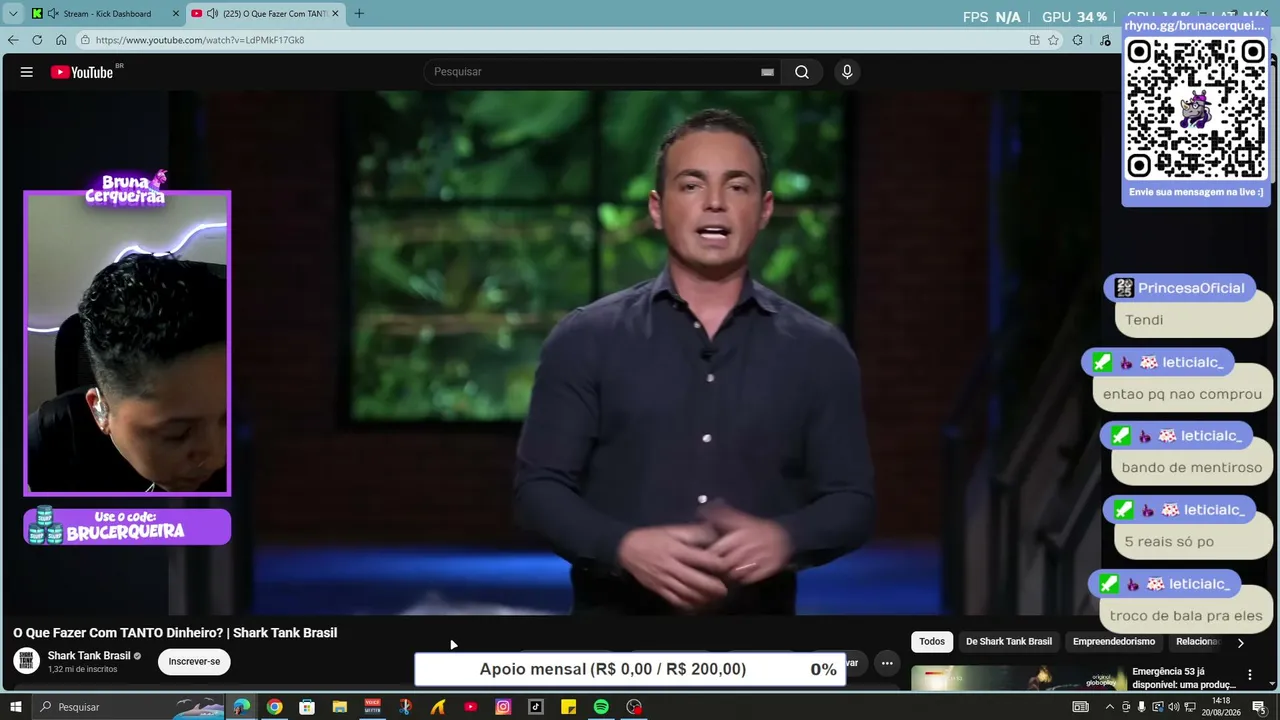Open the on-screen keyboard in search box
Image resolution: width=1280 pixels, height=720 pixels.
[x=767, y=72]
